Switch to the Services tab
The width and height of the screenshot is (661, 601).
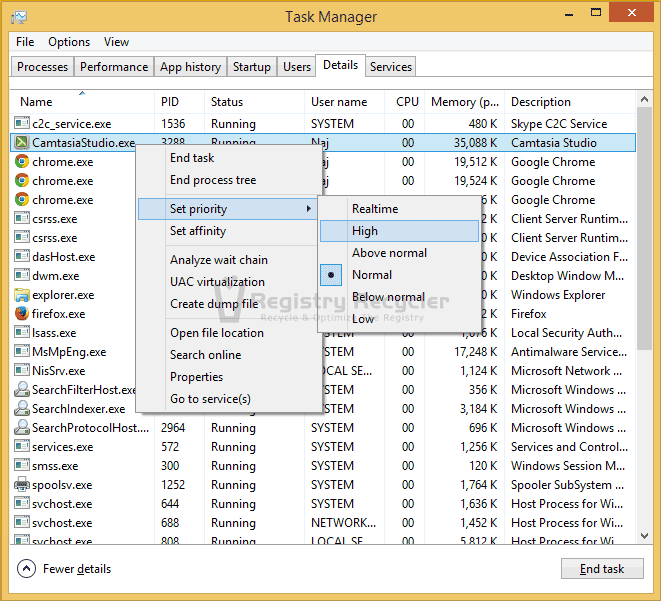click(391, 67)
